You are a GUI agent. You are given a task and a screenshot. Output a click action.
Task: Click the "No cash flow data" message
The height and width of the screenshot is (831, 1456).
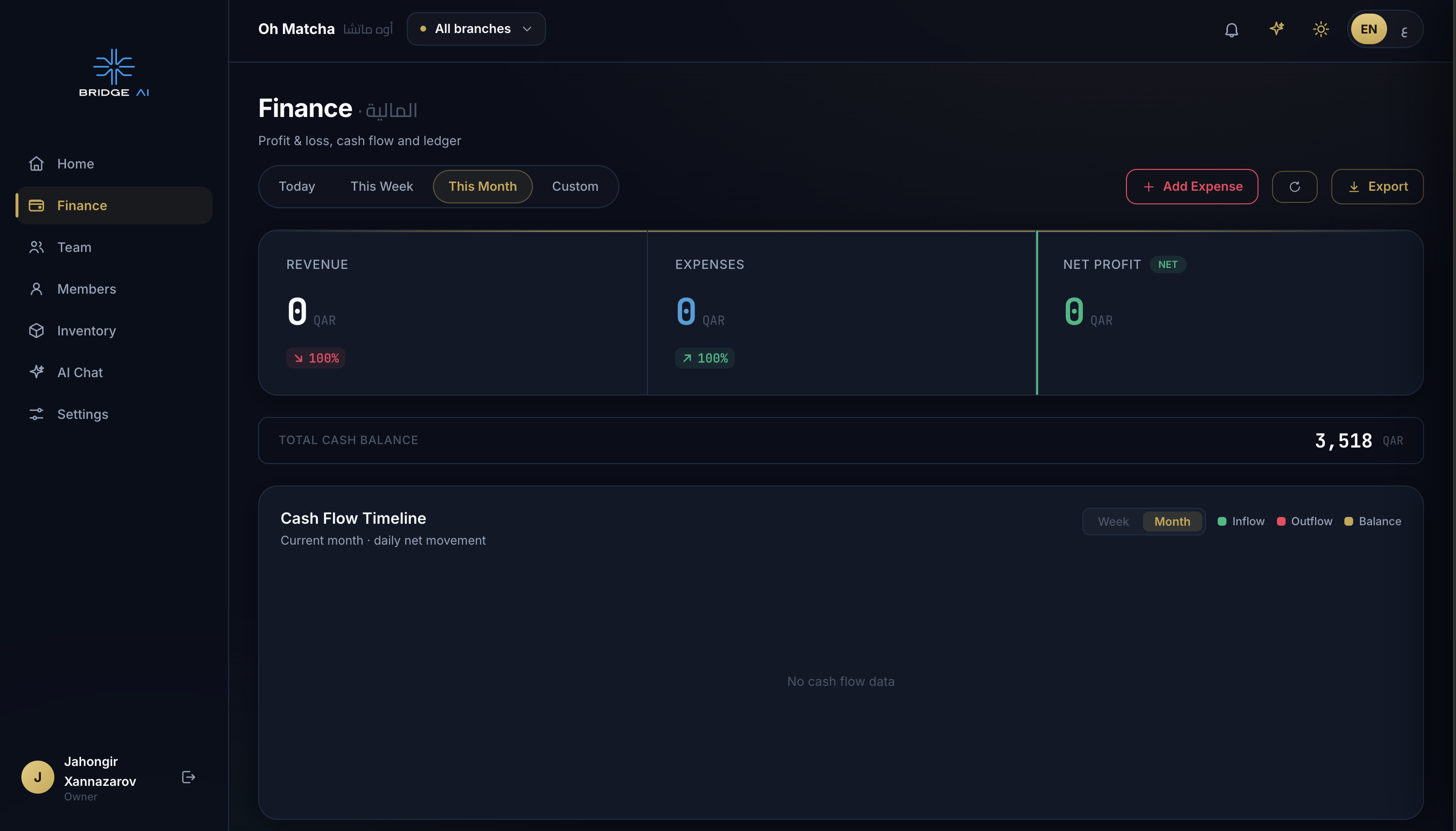point(841,681)
